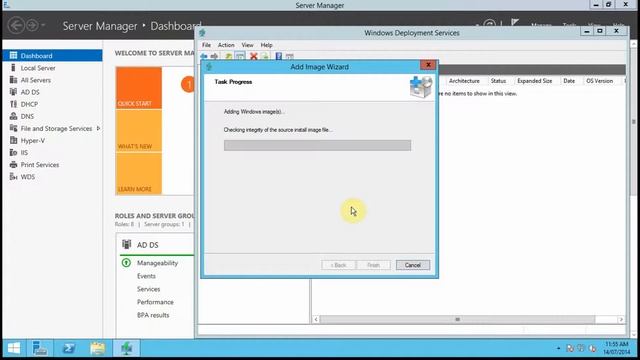This screenshot has height=360, width=640.
Task: Click the DNS sidebar icon
Action: (13, 116)
